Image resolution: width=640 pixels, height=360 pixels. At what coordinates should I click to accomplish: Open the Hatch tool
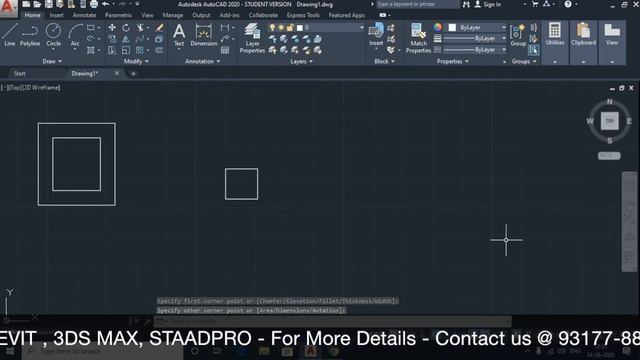(x=91, y=50)
